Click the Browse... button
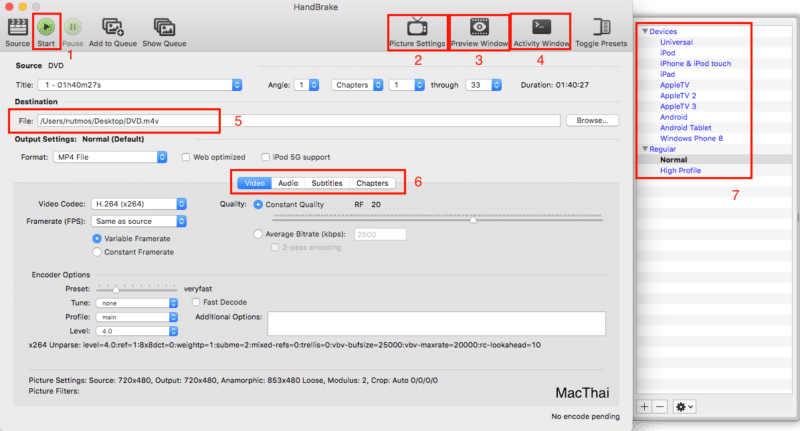Image resolution: width=800 pixels, height=431 pixels. tap(592, 120)
